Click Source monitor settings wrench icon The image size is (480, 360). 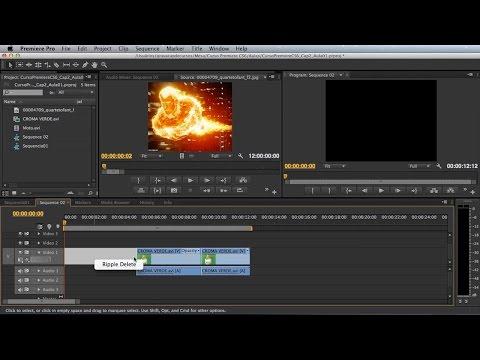click(240, 156)
